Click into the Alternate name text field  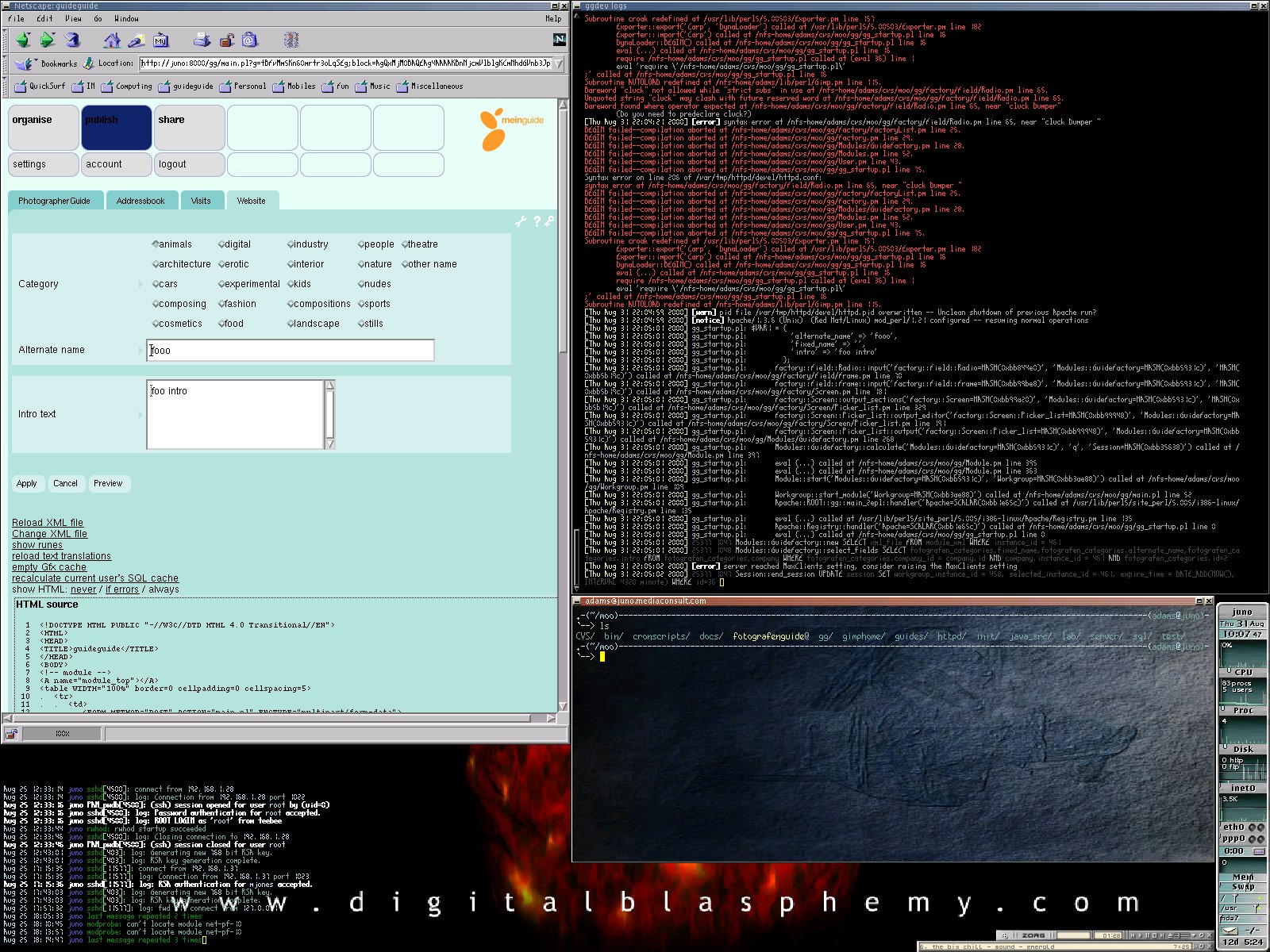[291, 350]
